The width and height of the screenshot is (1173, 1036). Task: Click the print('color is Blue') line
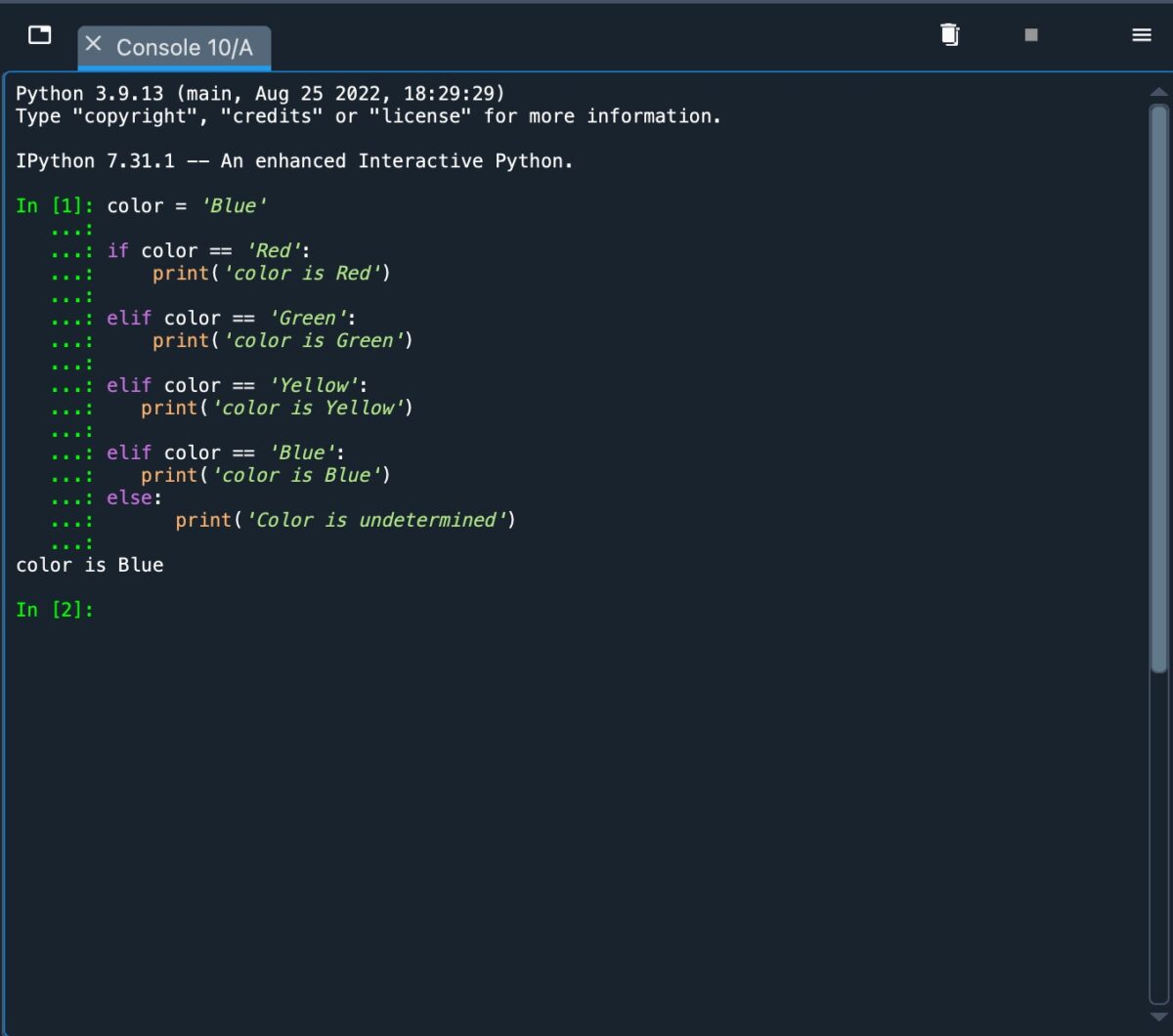coord(266,476)
